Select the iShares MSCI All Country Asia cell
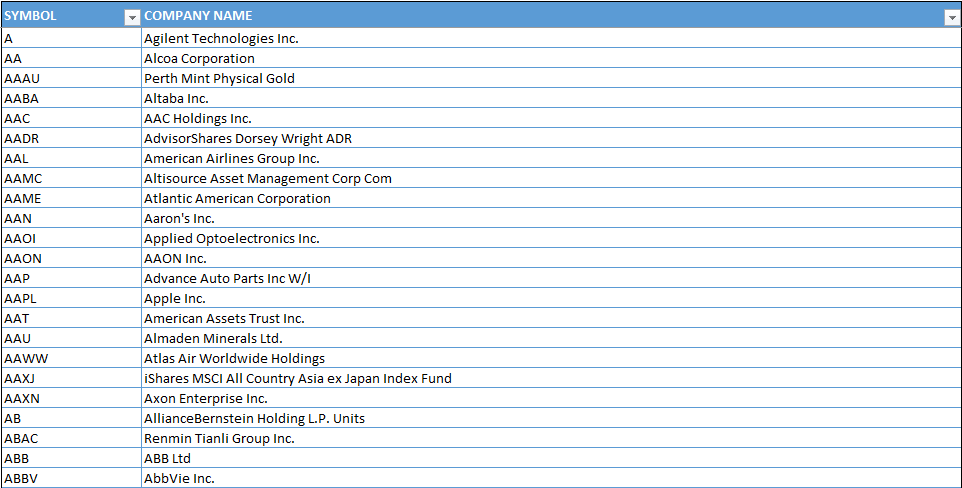The height and width of the screenshot is (488, 962). [x=551, y=379]
